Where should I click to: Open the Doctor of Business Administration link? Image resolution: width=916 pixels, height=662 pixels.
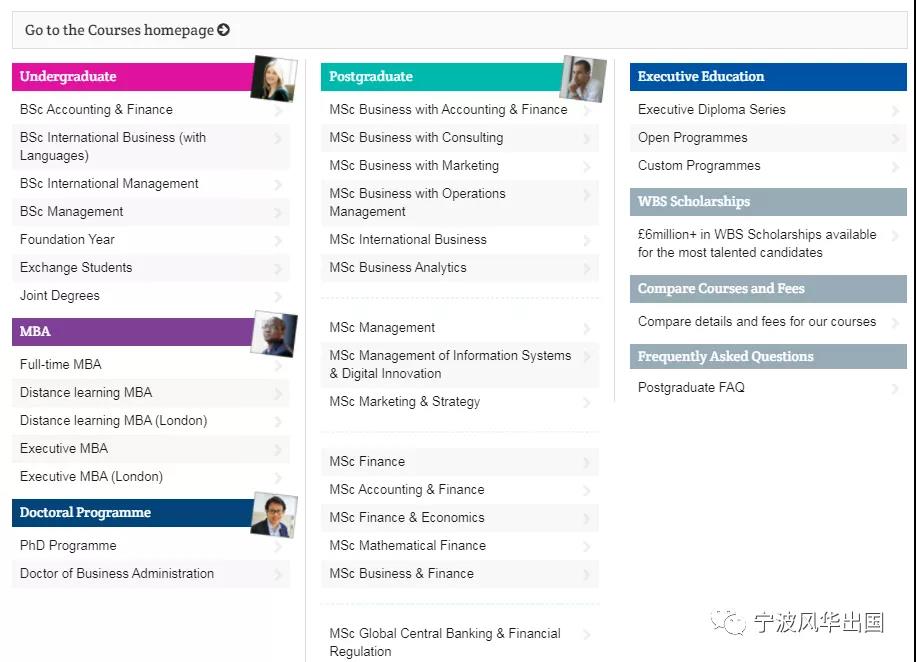[x=117, y=574]
